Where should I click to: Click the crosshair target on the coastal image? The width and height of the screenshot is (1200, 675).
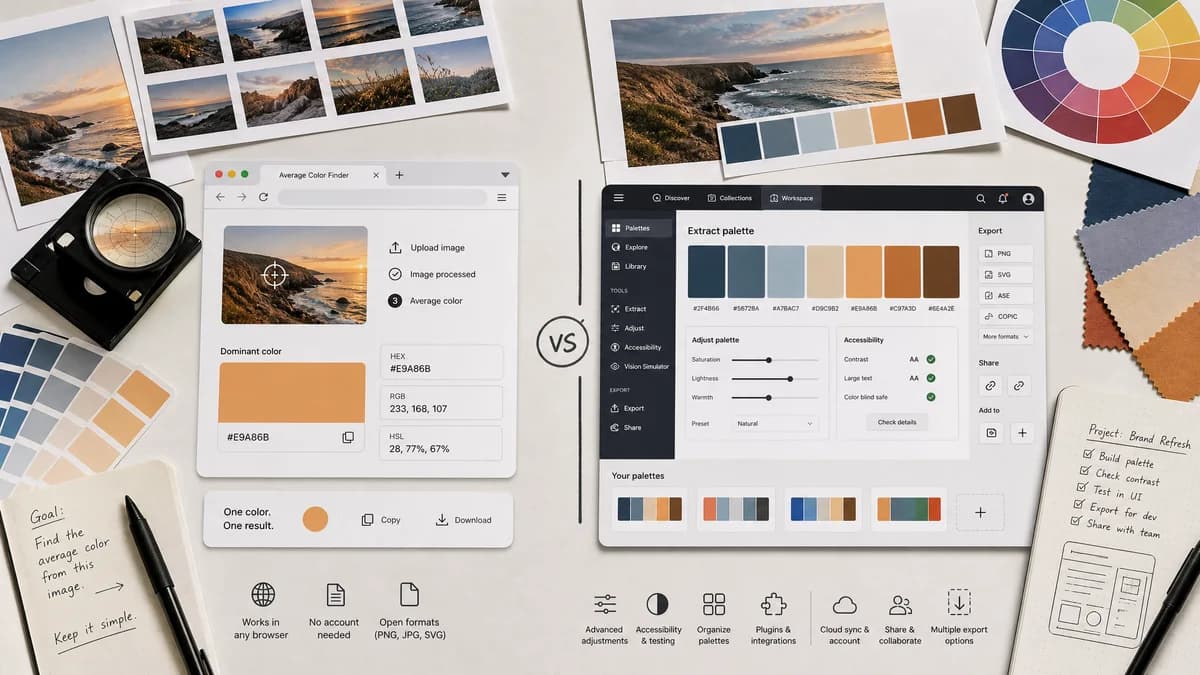(274, 274)
